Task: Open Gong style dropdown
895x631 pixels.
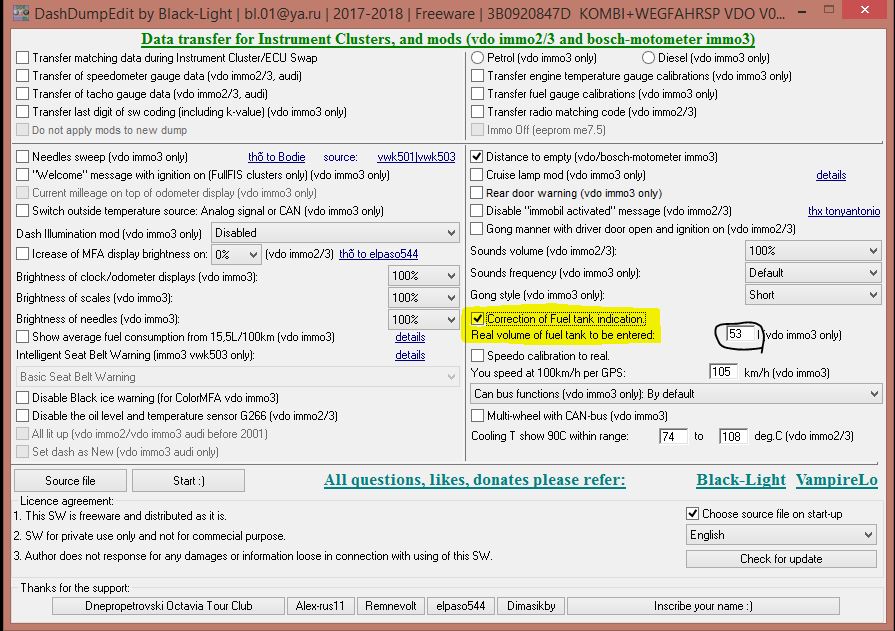Action: pyautogui.click(x=813, y=295)
